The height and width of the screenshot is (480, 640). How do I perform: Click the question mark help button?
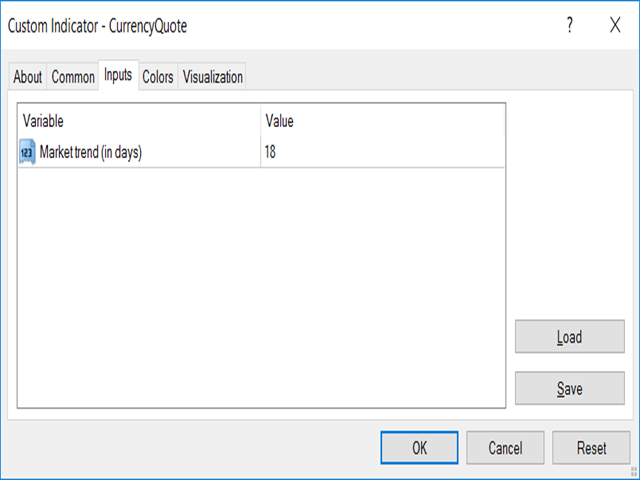point(570,27)
